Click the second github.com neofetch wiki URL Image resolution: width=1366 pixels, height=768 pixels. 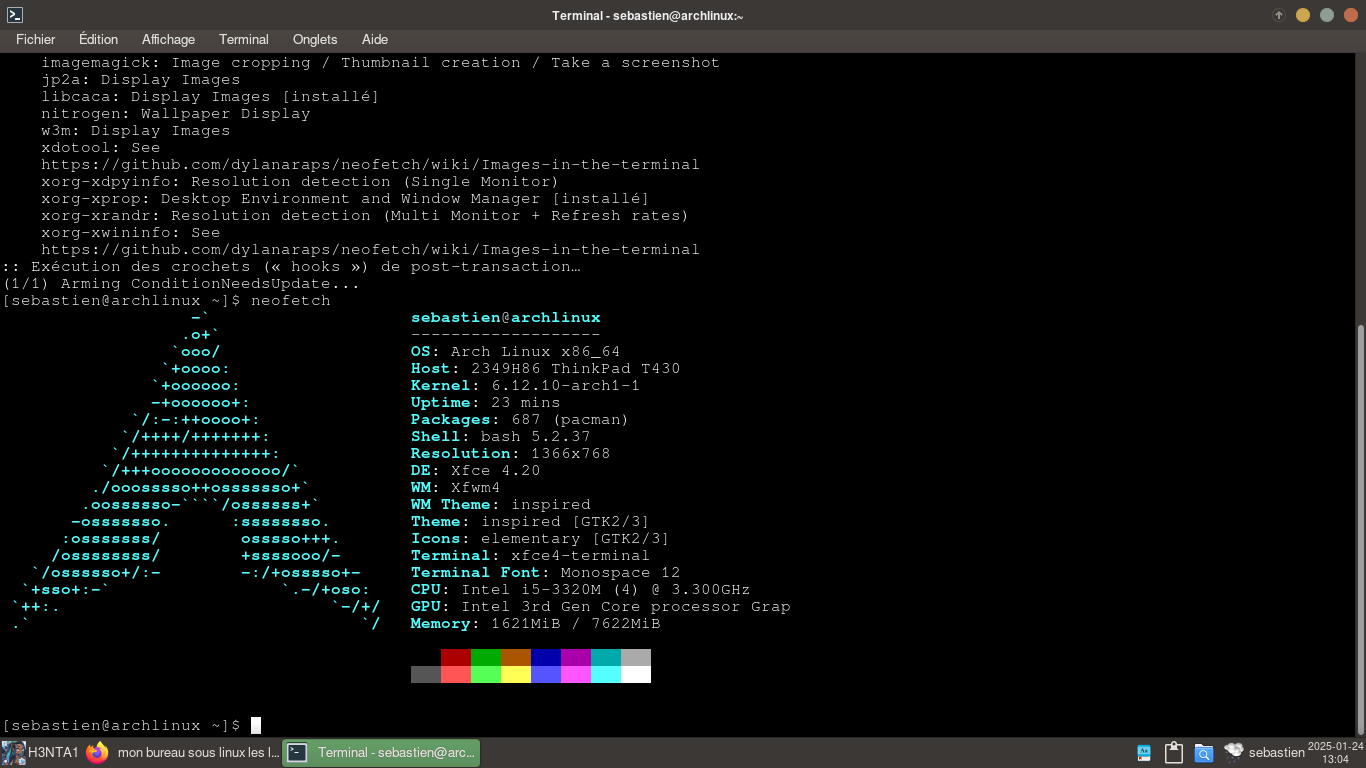click(x=370, y=249)
